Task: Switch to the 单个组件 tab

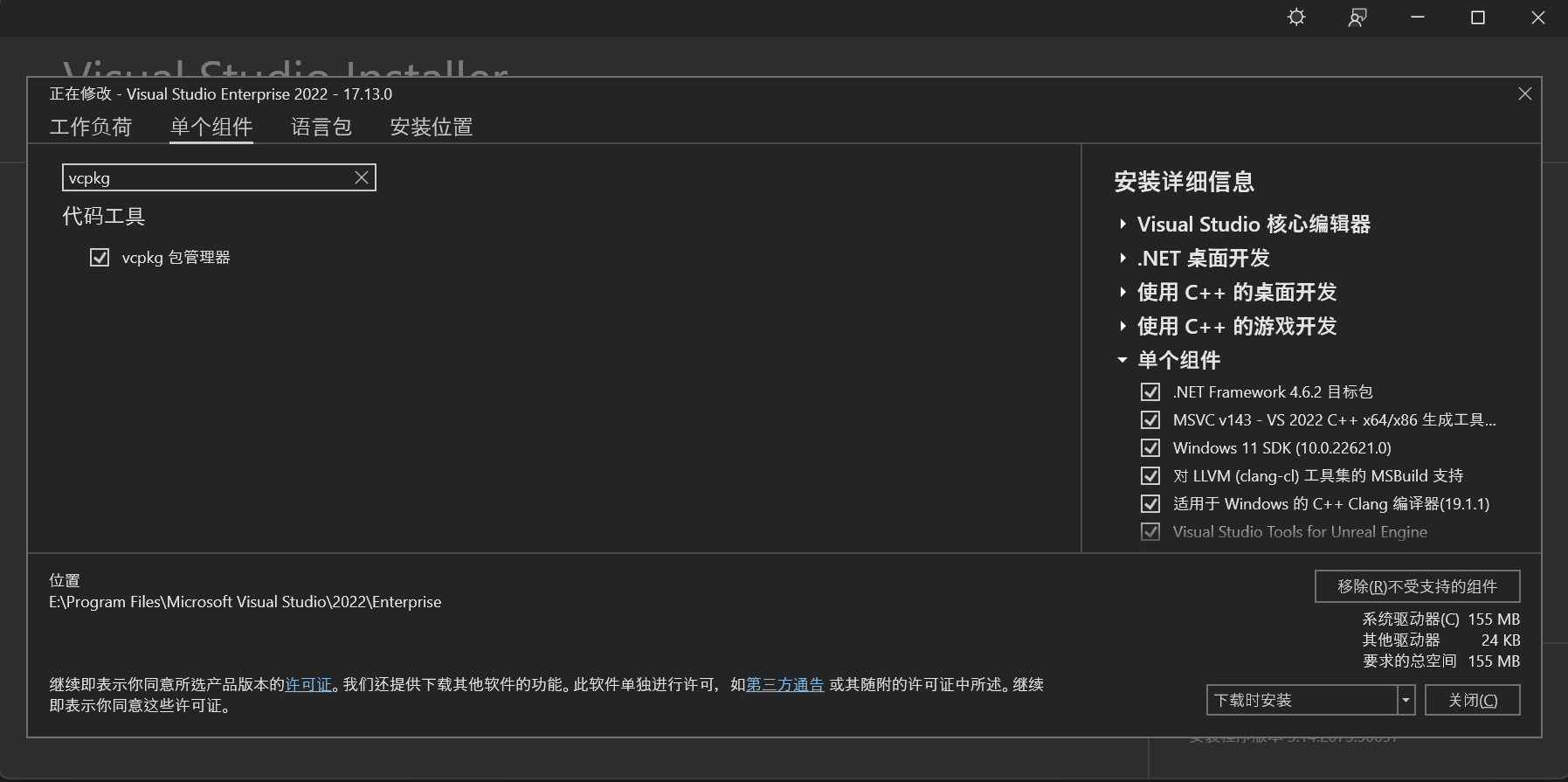Action: [211, 128]
